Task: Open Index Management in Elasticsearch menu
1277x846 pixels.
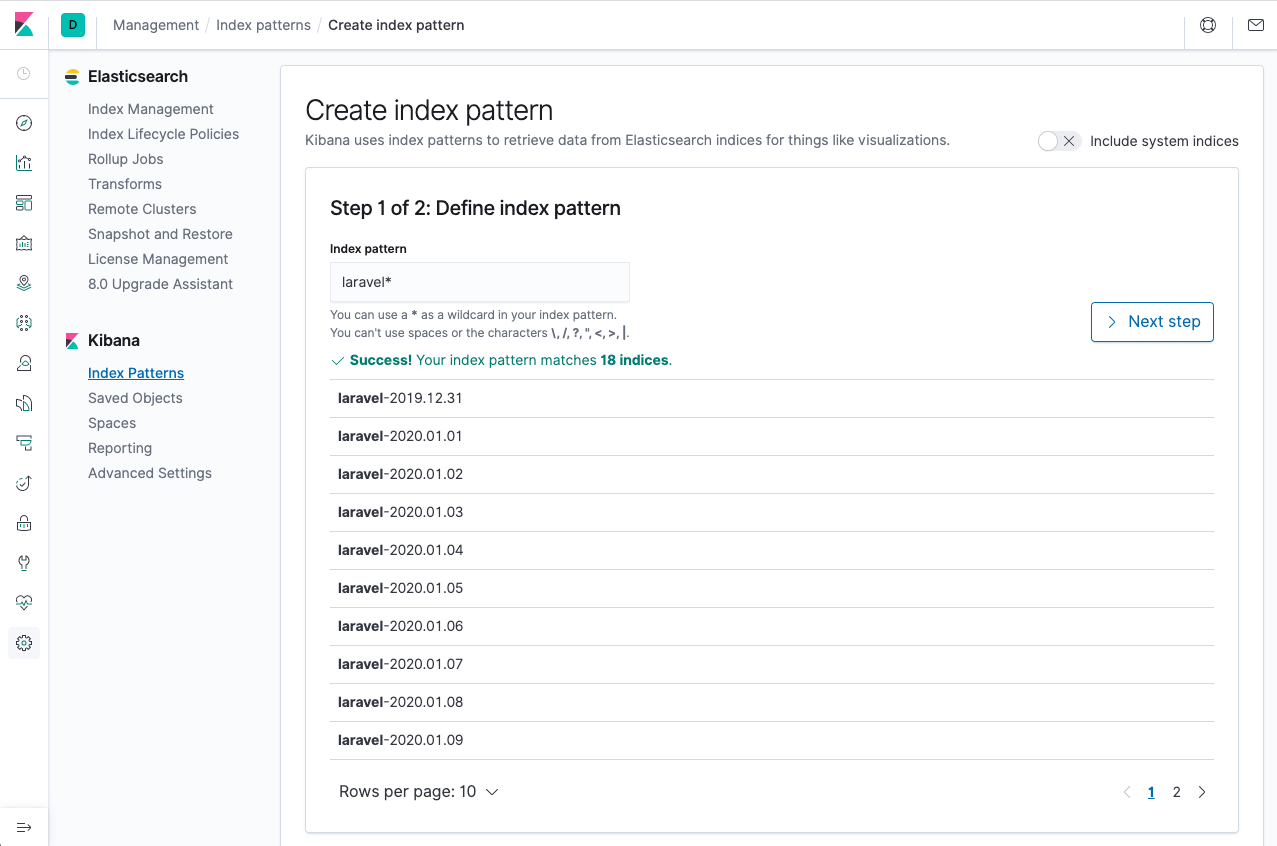Action: tap(151, 109)
